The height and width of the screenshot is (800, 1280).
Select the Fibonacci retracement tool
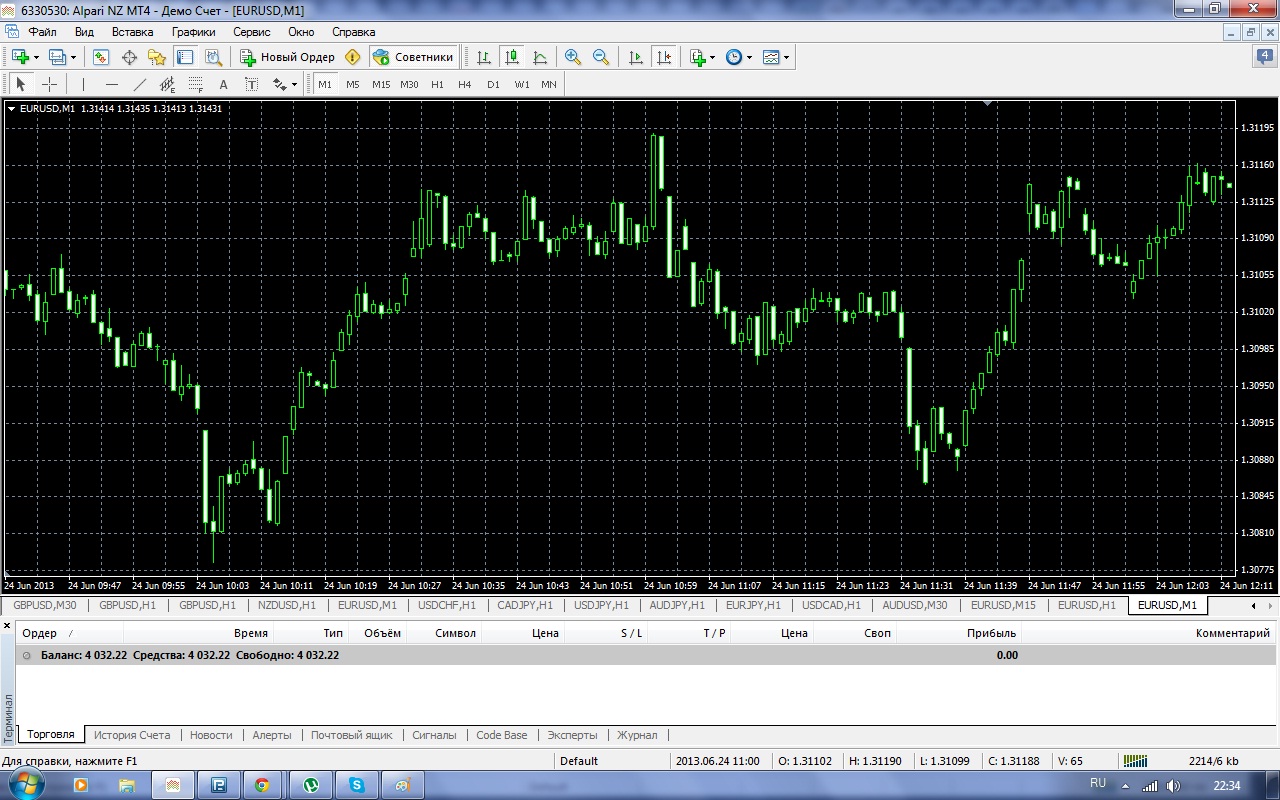pyautogui.click(x=195, y=85)
